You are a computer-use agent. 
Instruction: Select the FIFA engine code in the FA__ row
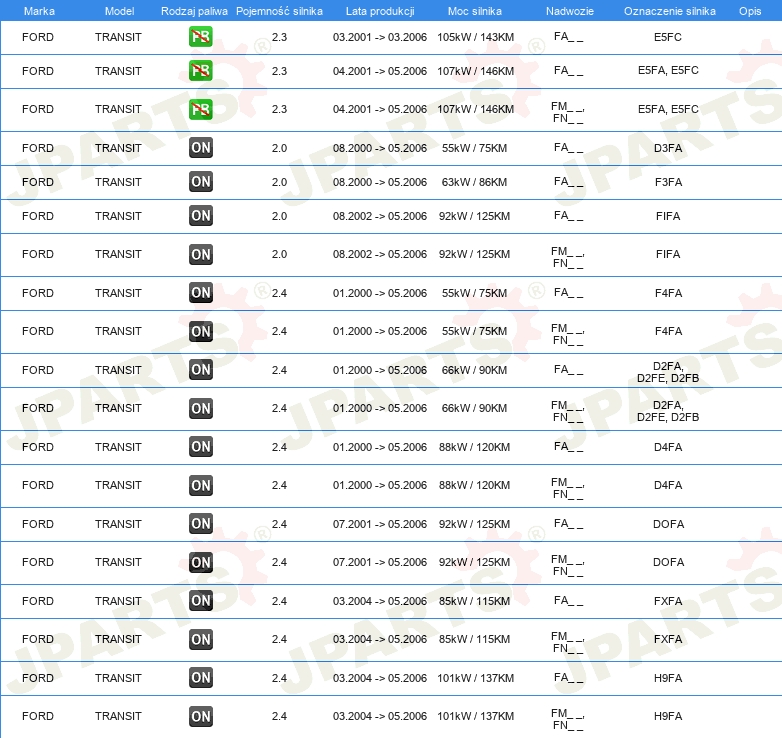coord(668,216)
